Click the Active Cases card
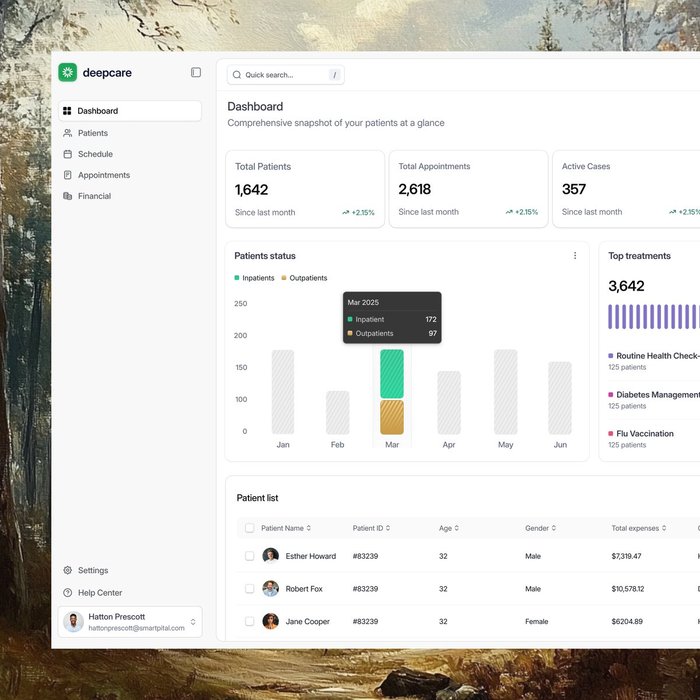 (626, 189)
